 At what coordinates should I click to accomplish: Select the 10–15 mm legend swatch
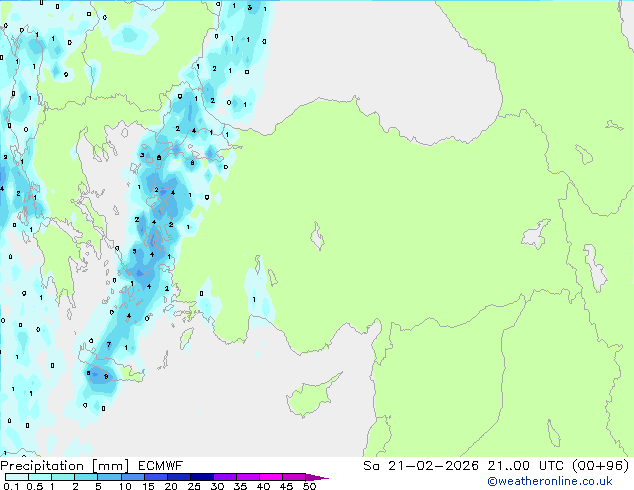132,477
